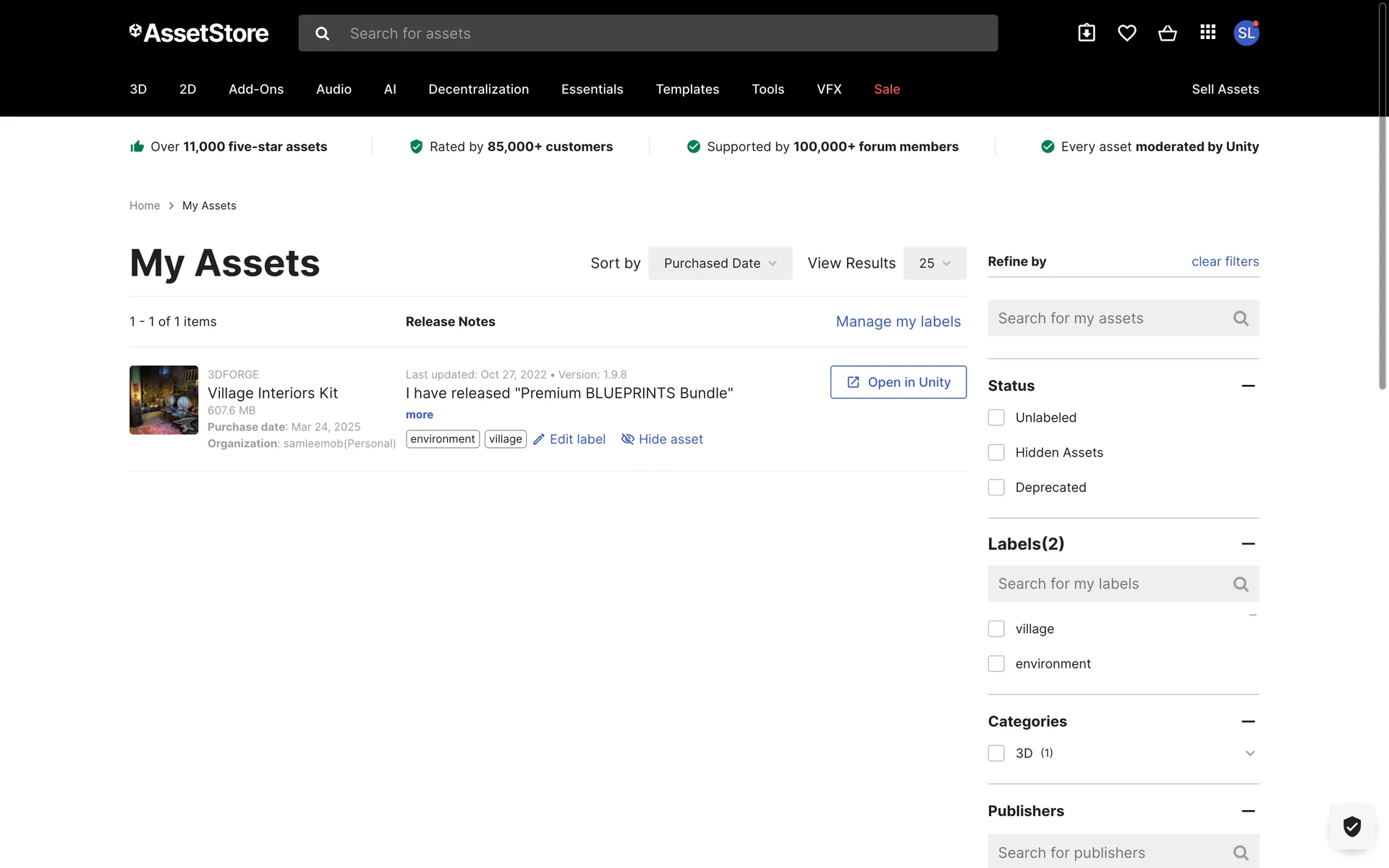Open My Assets download icon in header
The height and width of the screenshot is (868, 1389).
click(1086, 33)
